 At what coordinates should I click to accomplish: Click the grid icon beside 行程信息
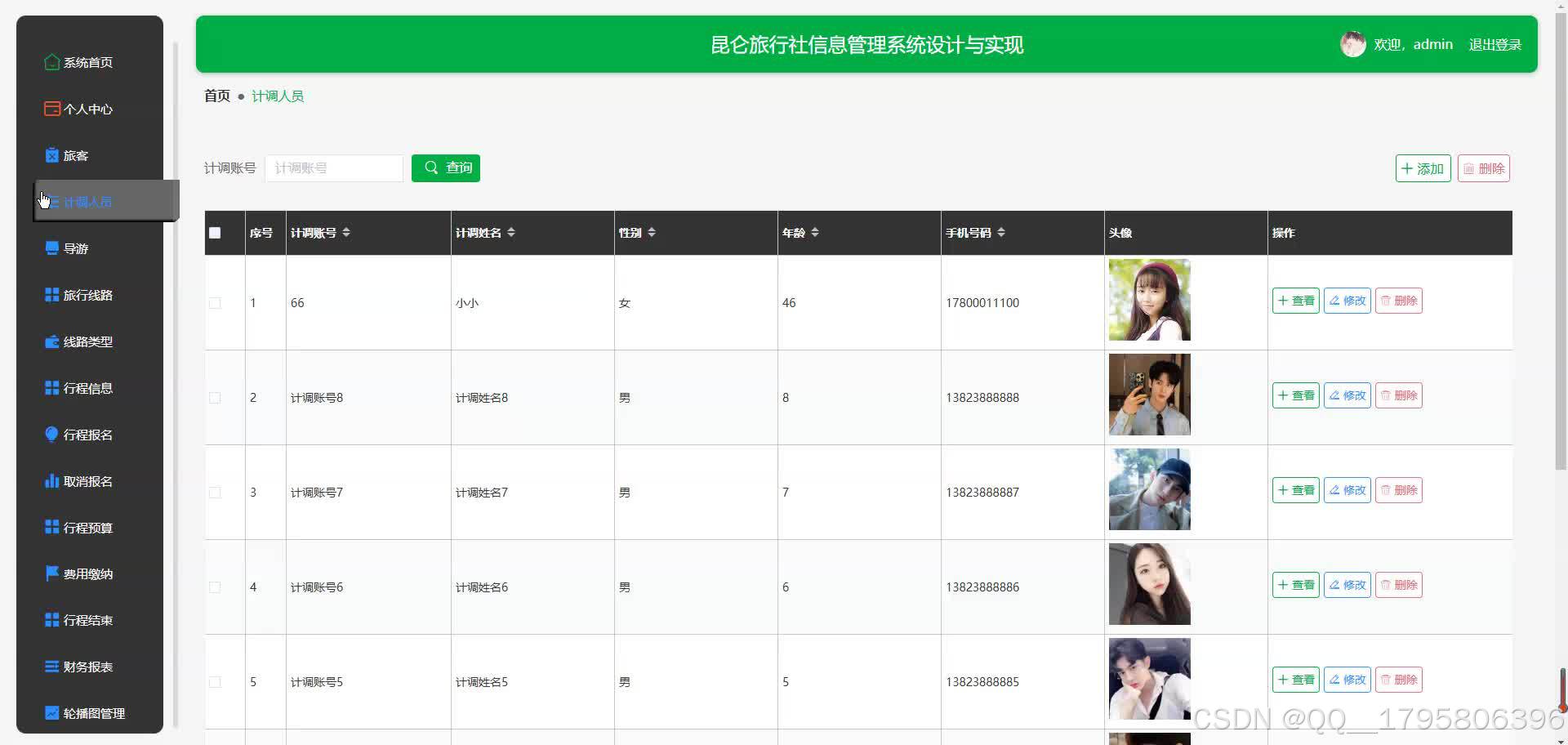(x=51, y=388)
